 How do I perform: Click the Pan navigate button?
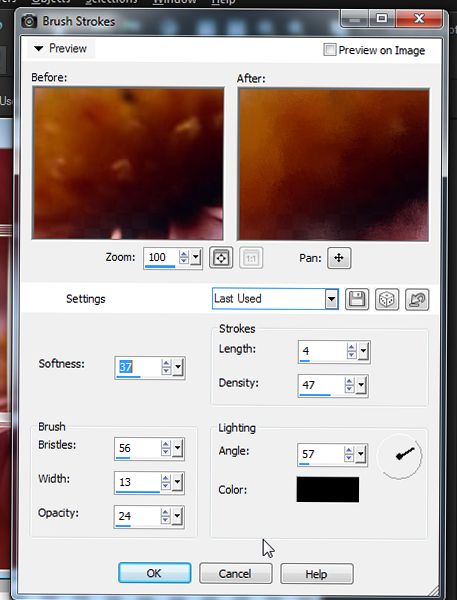(x=339, y=258)
